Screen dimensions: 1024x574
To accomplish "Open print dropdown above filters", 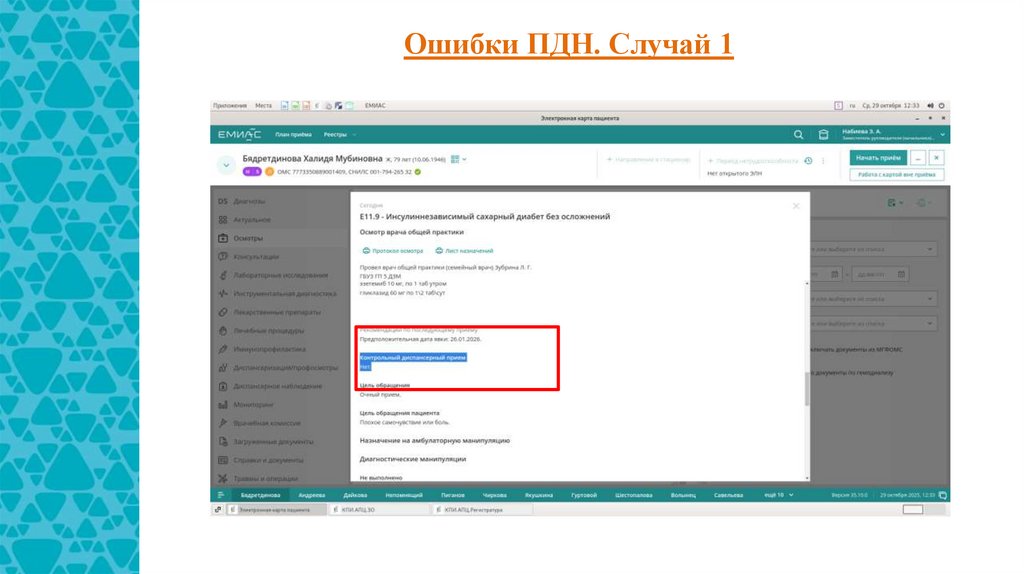I will point(923,203).
